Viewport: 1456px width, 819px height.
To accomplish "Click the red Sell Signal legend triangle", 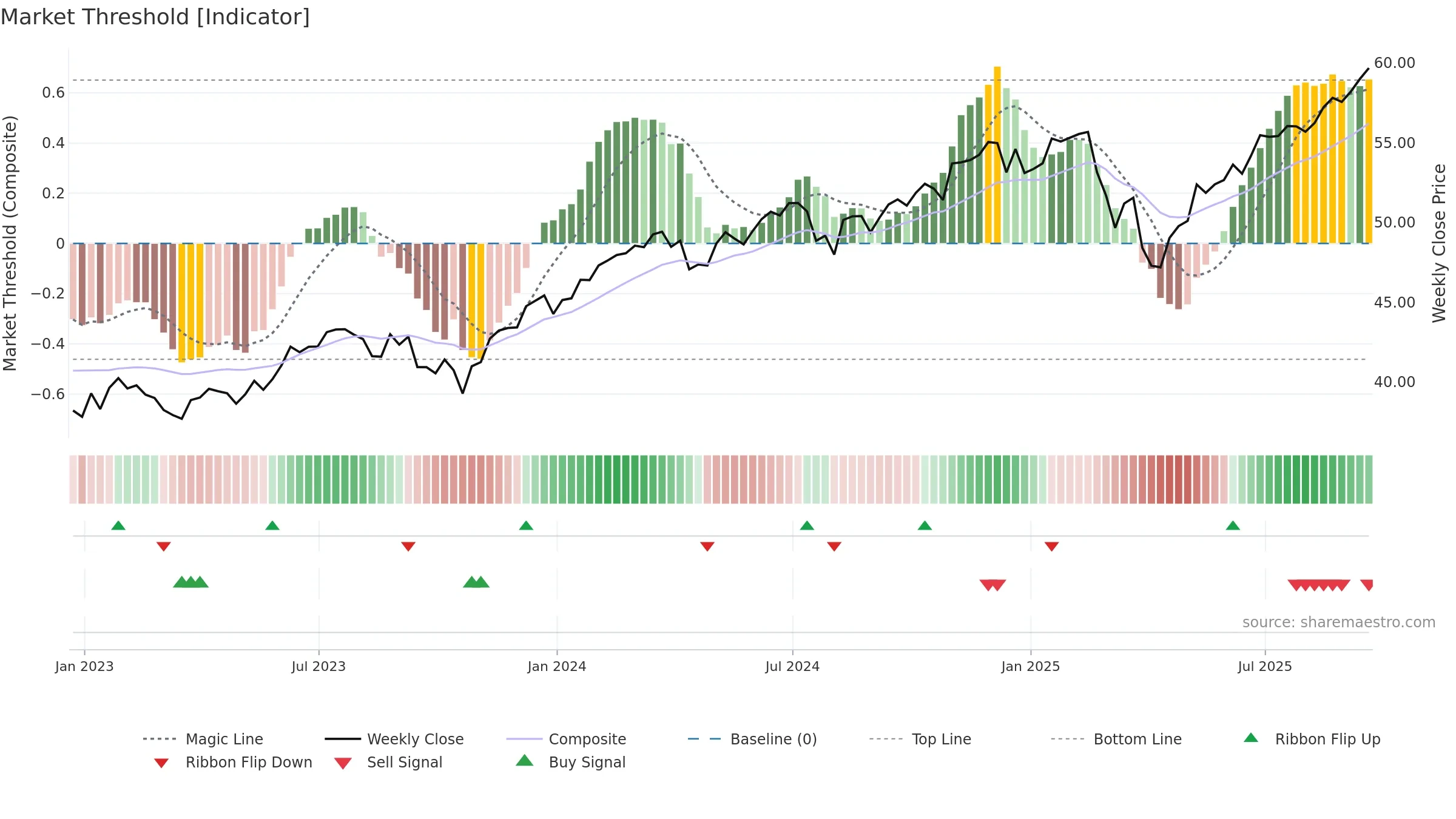I will pyautogui.click(x=343, y=763).
